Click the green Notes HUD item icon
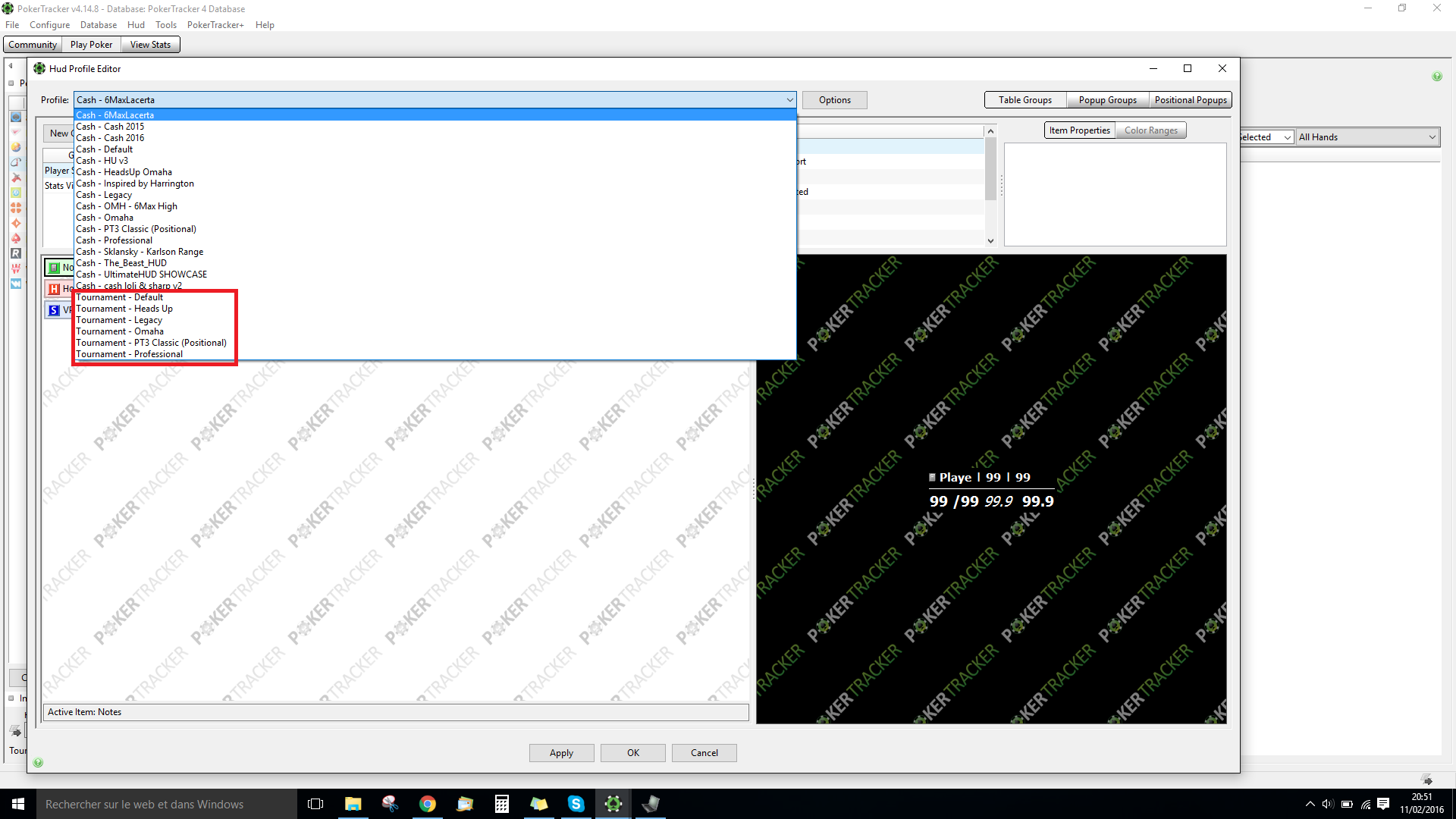This screenshot has width=1456, height=819. pos(54,268)
